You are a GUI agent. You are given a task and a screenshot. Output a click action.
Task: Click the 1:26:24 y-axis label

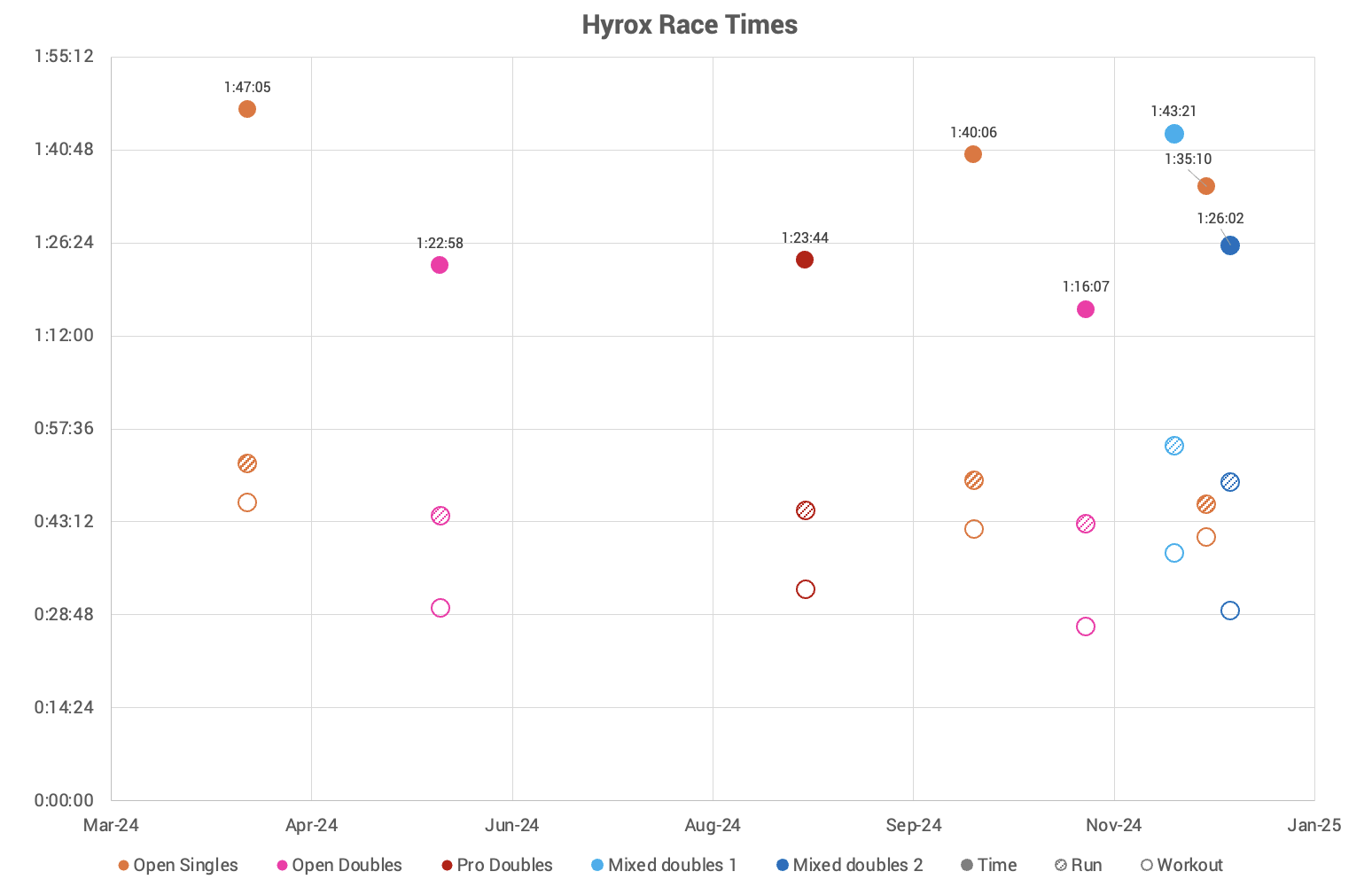pyautogui.click(x=64, y=242)
